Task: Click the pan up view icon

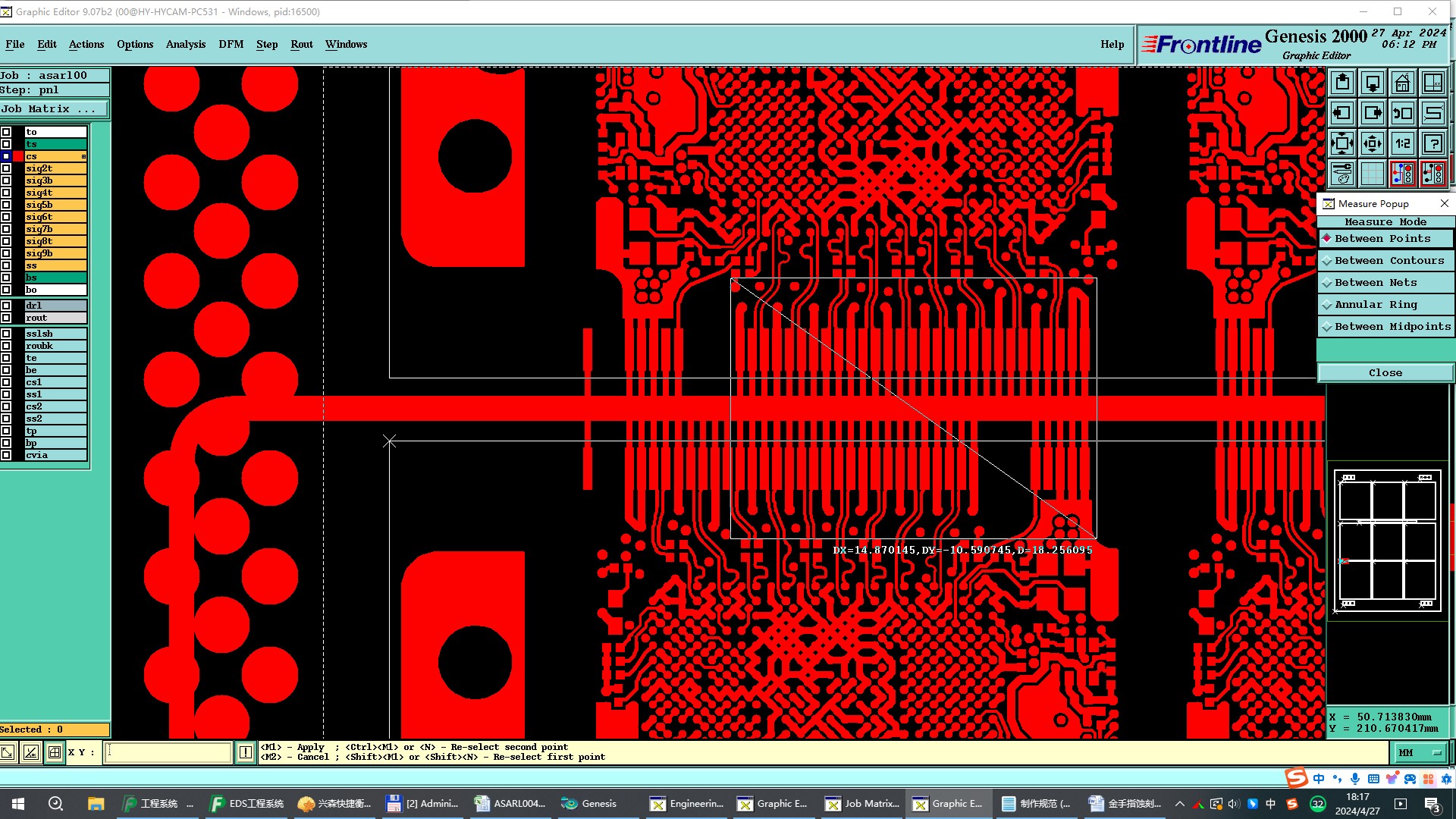Action: tap(1342, 83)
